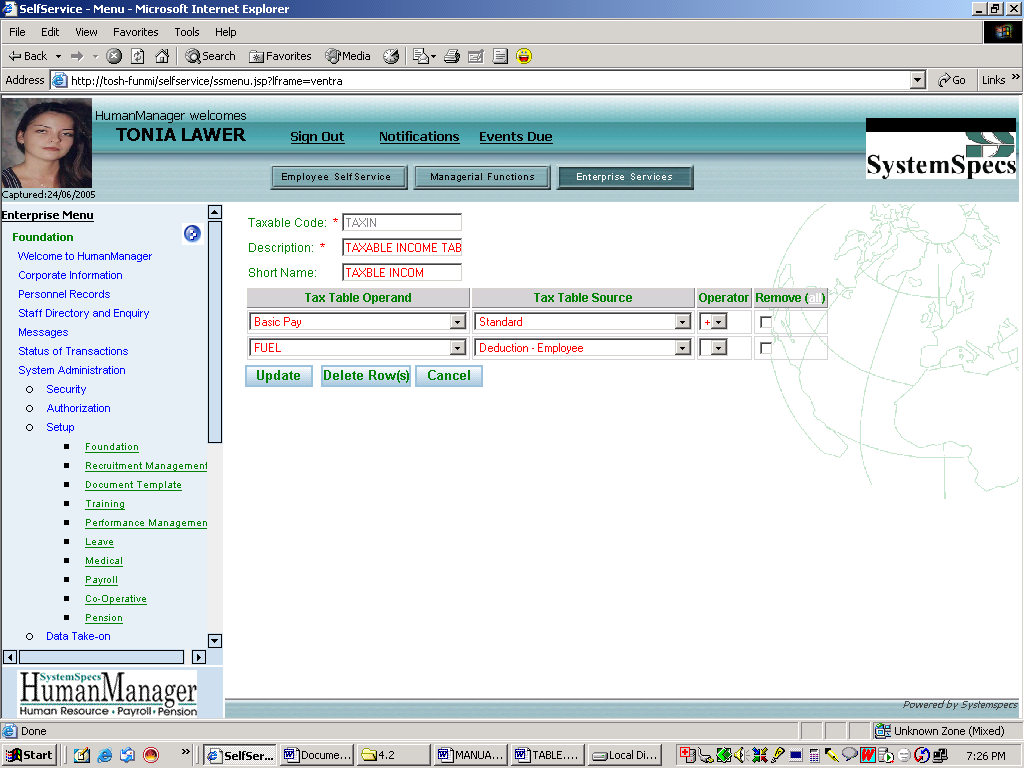Open Search pane in toolbar

(210, 56)
